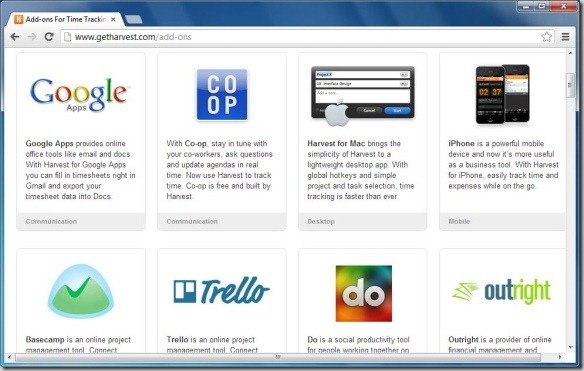Reload the page with refresh icon
The image size is (584, 371).
49,37
